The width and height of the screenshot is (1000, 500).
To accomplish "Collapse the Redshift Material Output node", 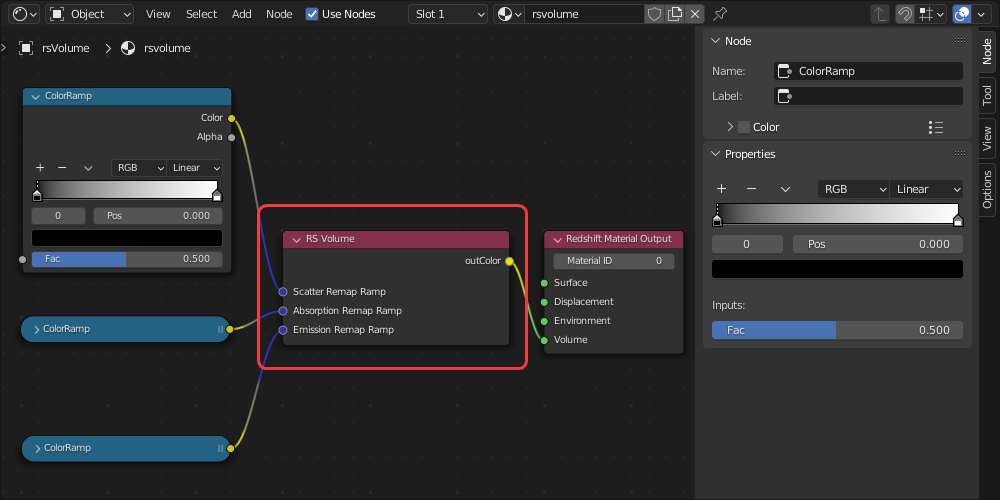I will [556, 239].
